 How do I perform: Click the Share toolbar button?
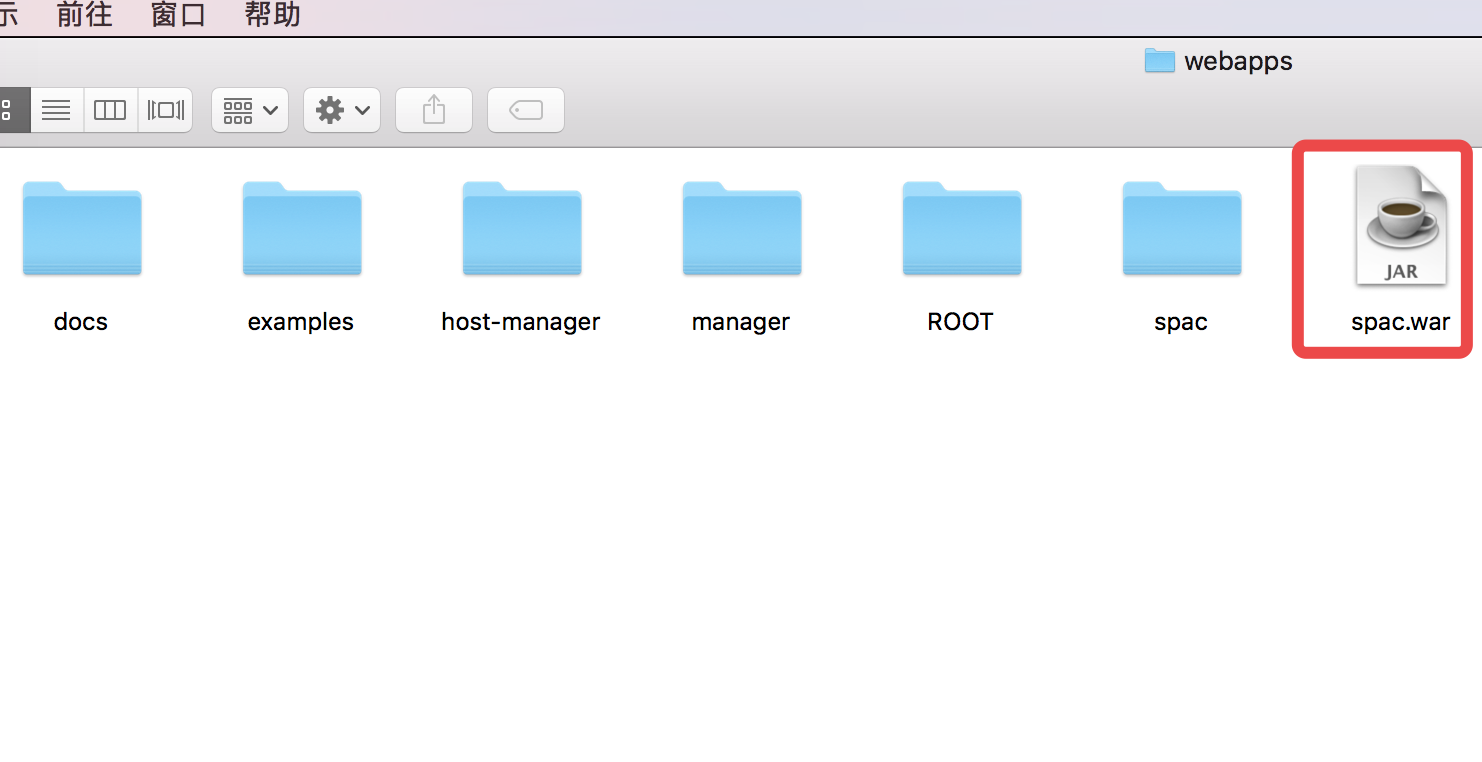[434, 110]
